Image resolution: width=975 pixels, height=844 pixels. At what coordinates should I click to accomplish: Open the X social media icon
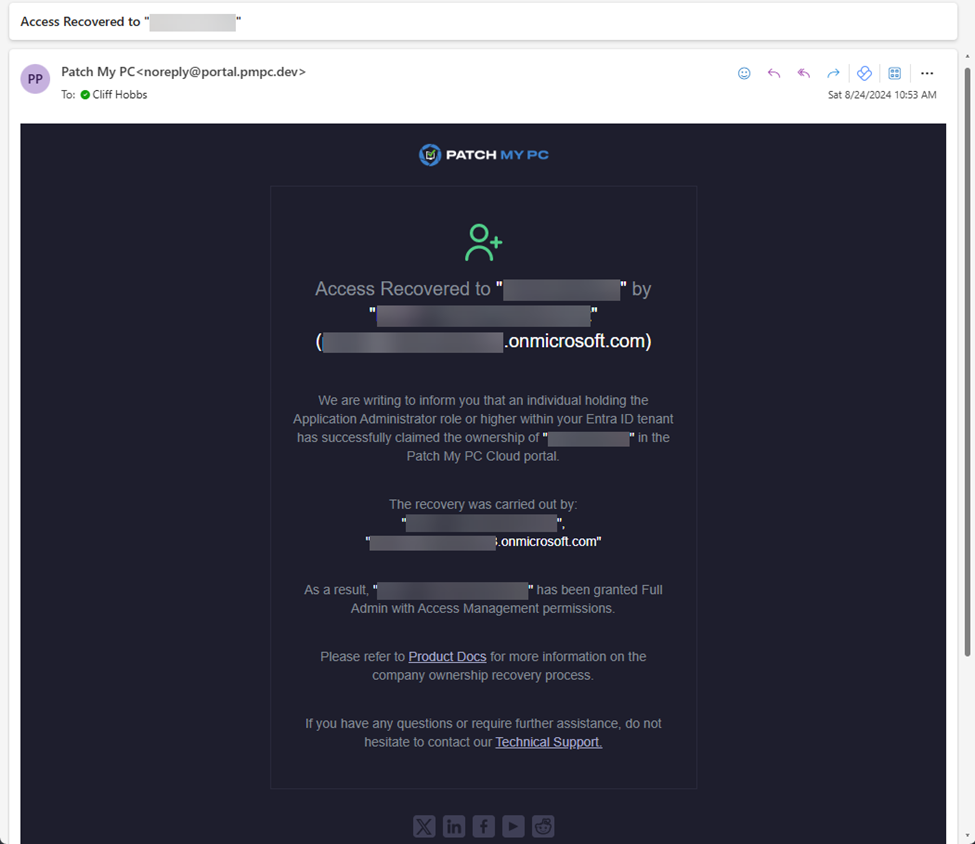point(424,826)
